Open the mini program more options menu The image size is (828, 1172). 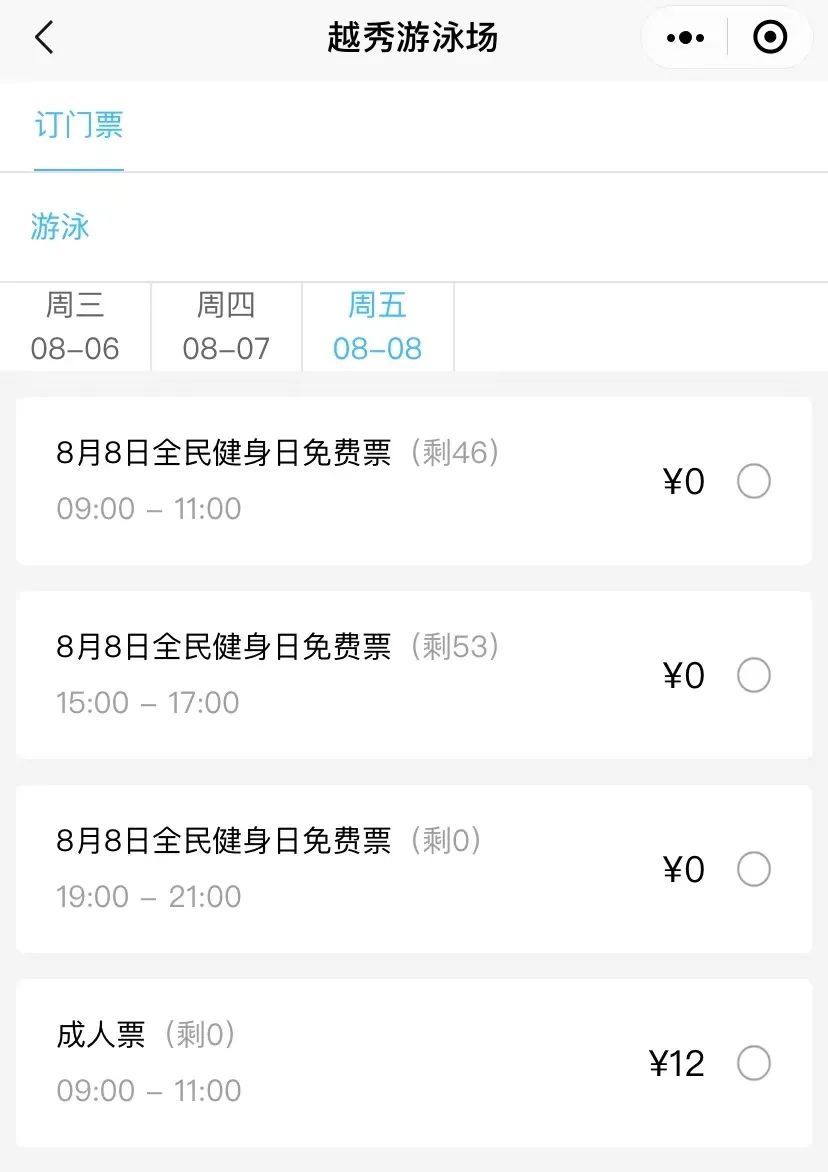click(685, 38)
